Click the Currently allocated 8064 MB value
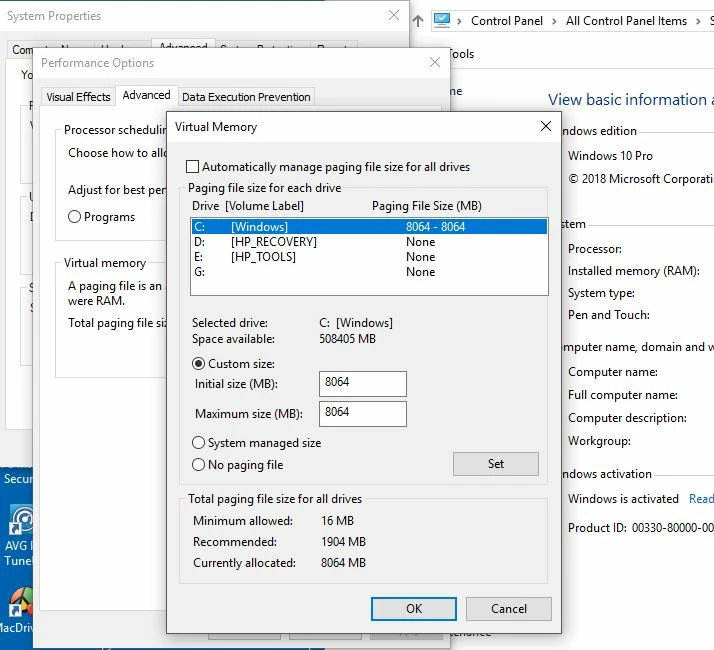 pos(343,563)
